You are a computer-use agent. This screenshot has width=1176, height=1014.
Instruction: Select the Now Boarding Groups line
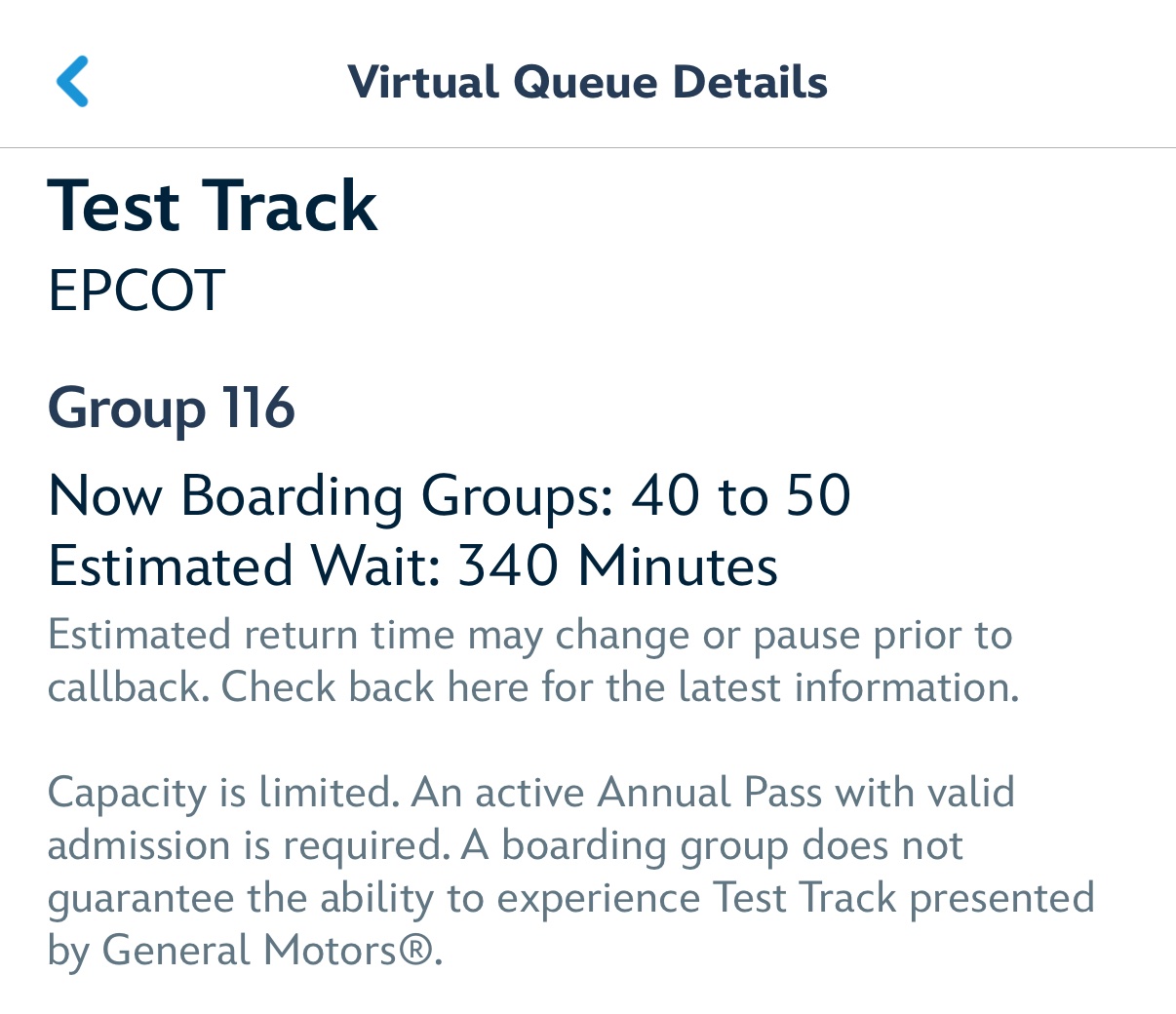click(x=450, y=495)
